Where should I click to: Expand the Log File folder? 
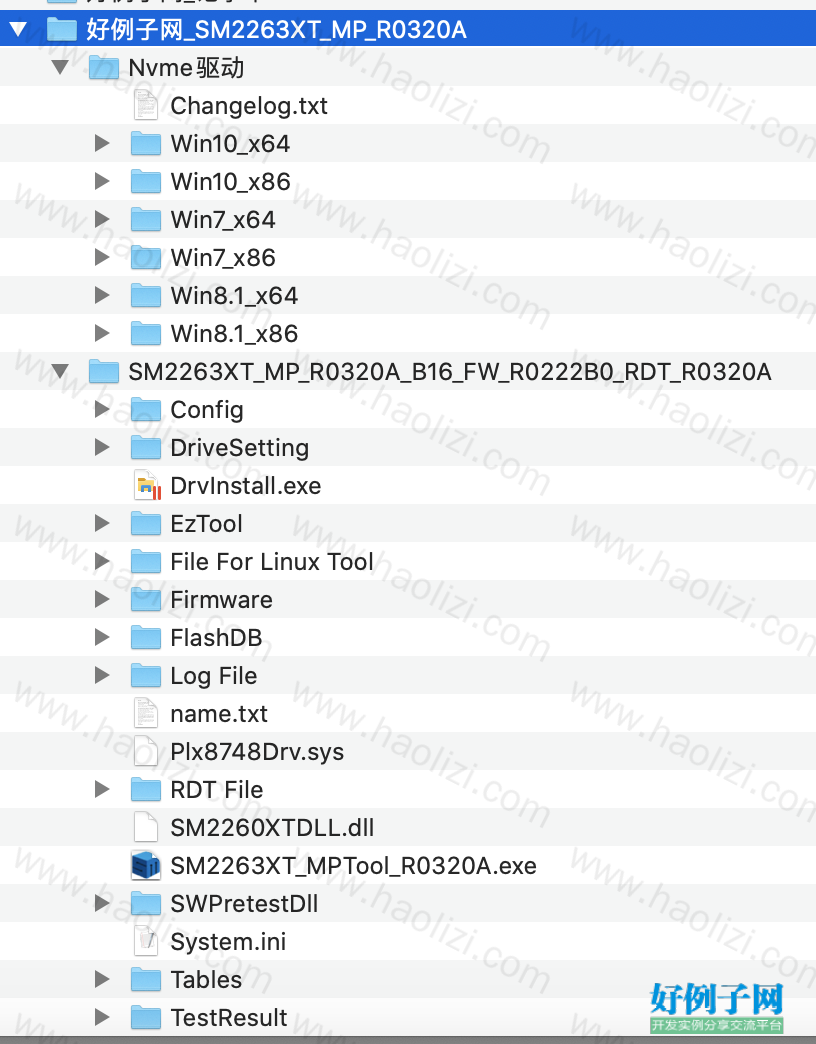coord(102,675)
